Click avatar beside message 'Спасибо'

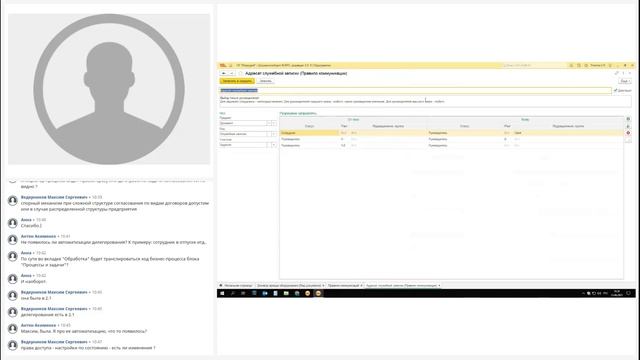13,222
